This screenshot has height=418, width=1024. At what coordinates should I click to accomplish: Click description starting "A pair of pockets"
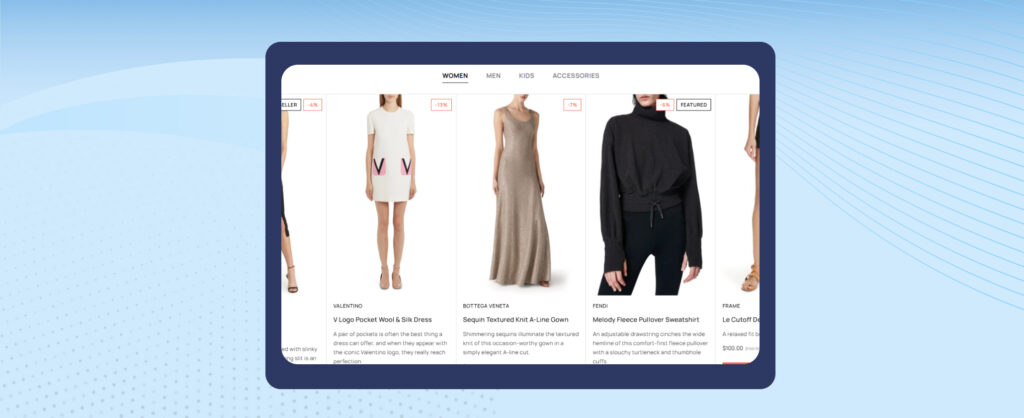(x=390, y=347)
